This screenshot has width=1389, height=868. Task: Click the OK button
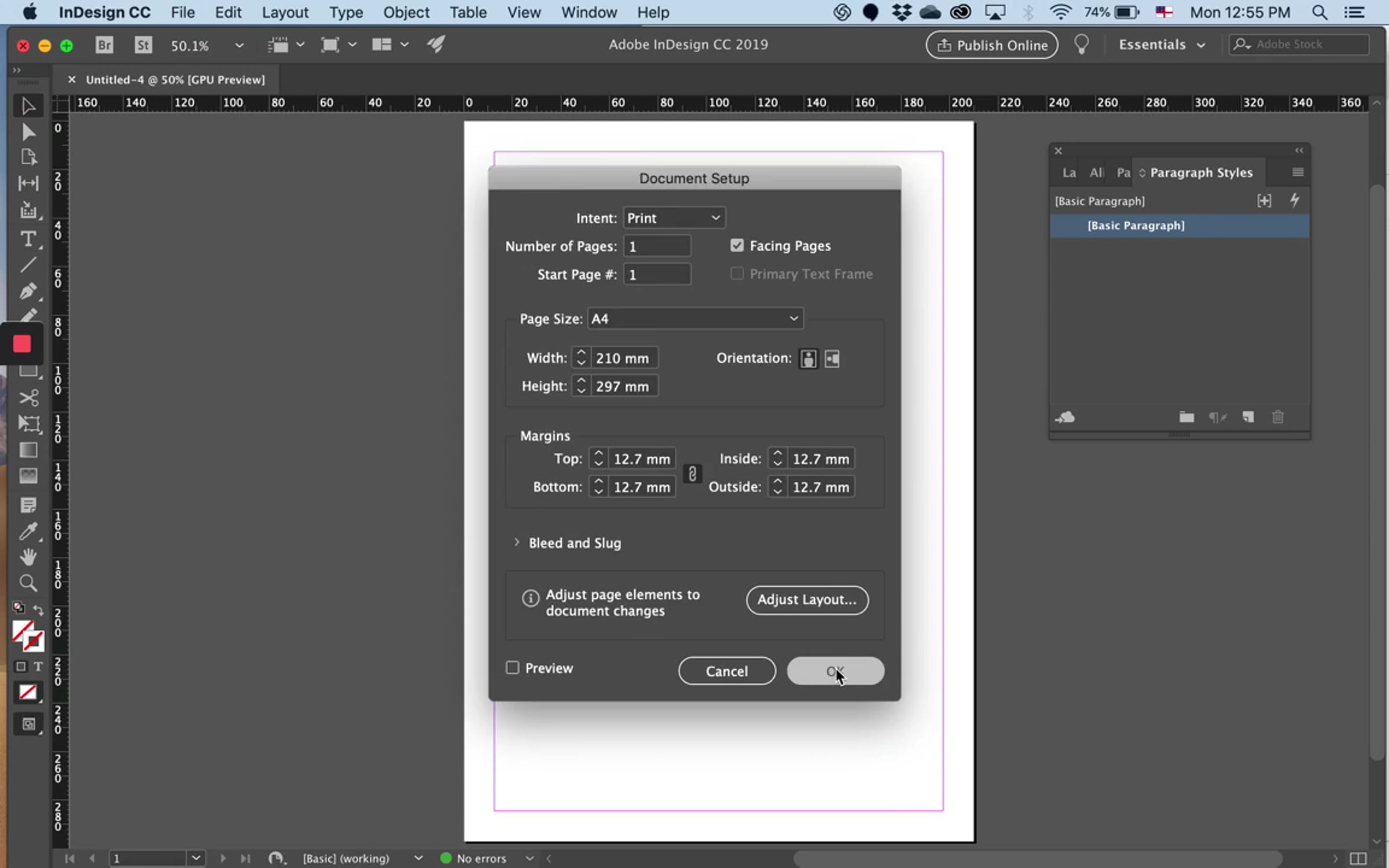tap(835, 671)
